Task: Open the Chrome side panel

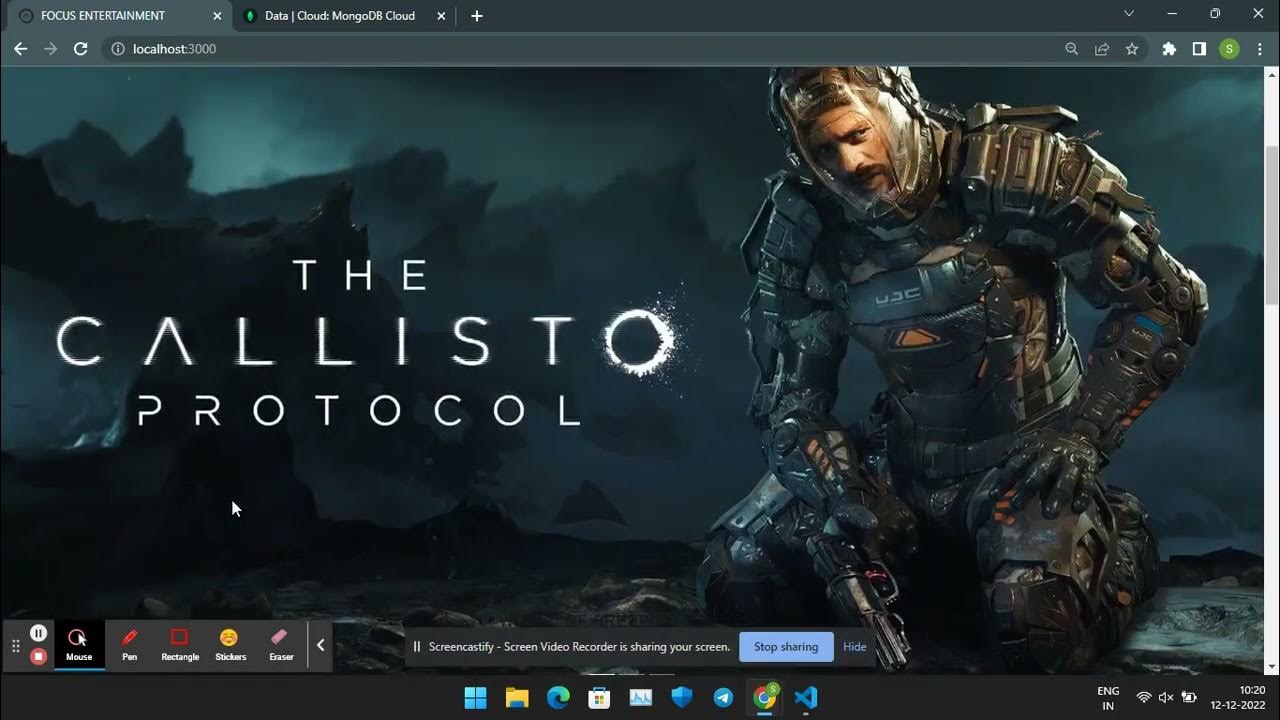Action: pos(1199,49)
